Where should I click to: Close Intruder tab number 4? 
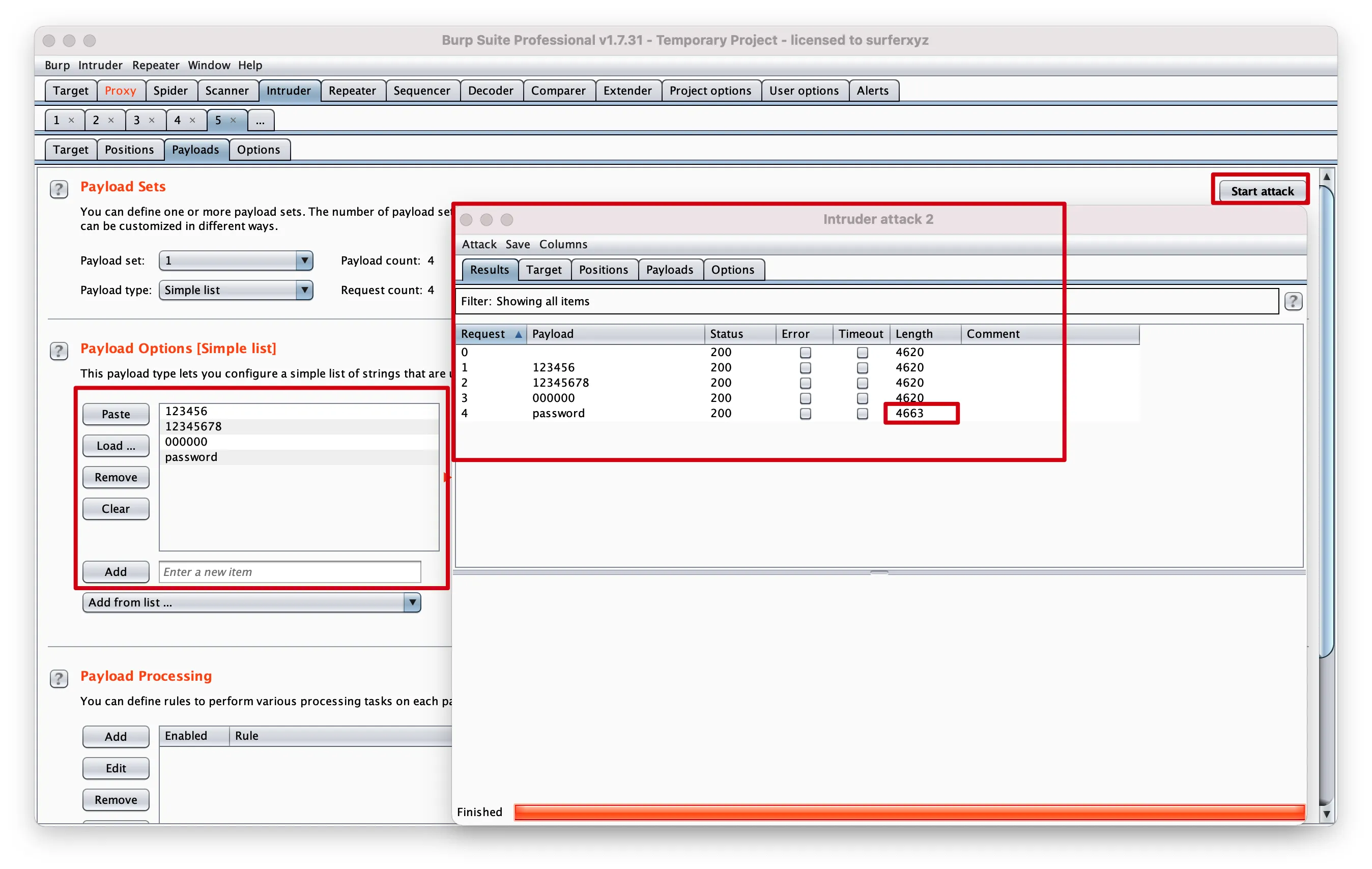tap(192, 120)
